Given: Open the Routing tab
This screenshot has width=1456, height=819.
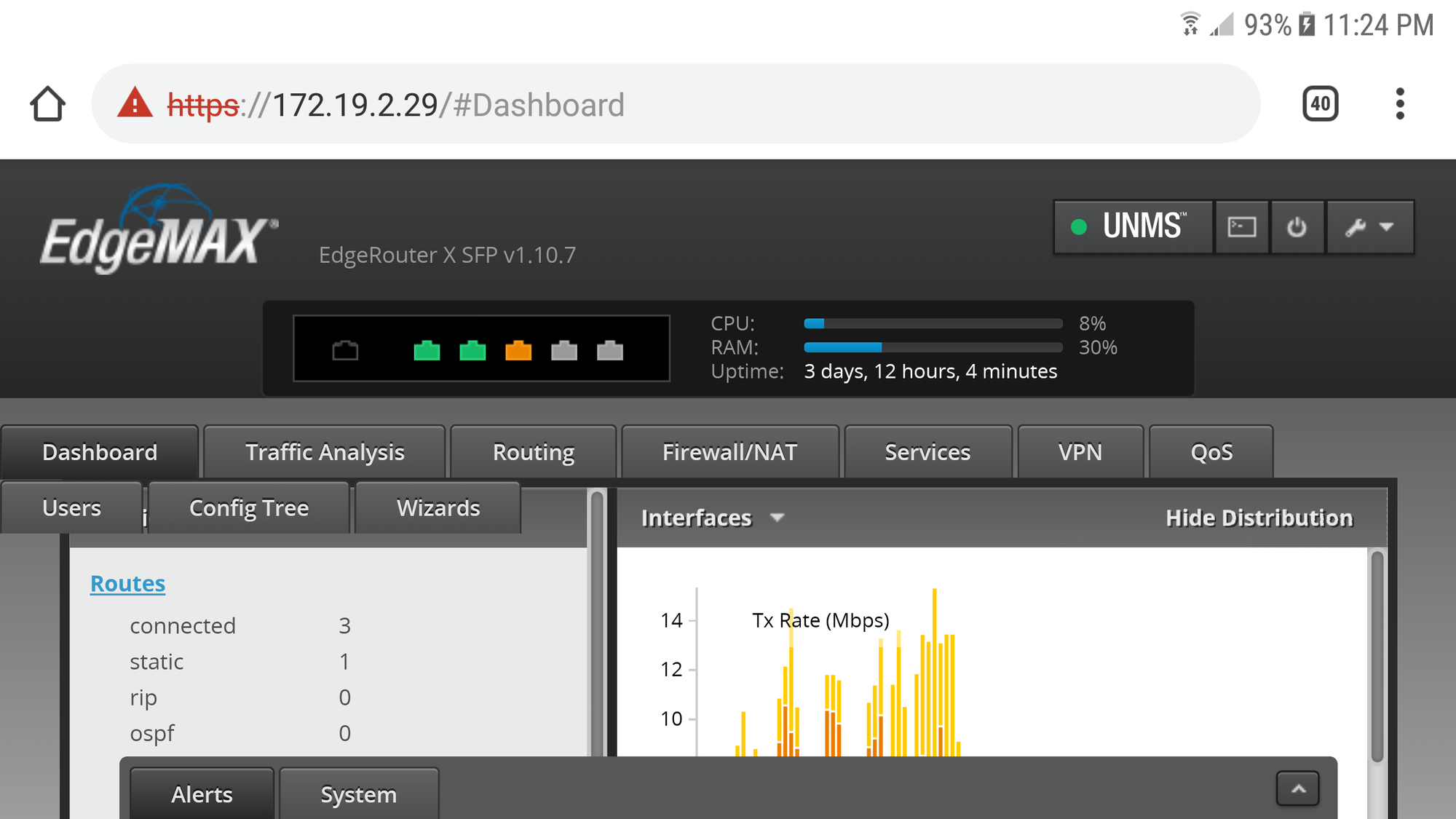Looking at the screenshot, I should tap(534, 452).
